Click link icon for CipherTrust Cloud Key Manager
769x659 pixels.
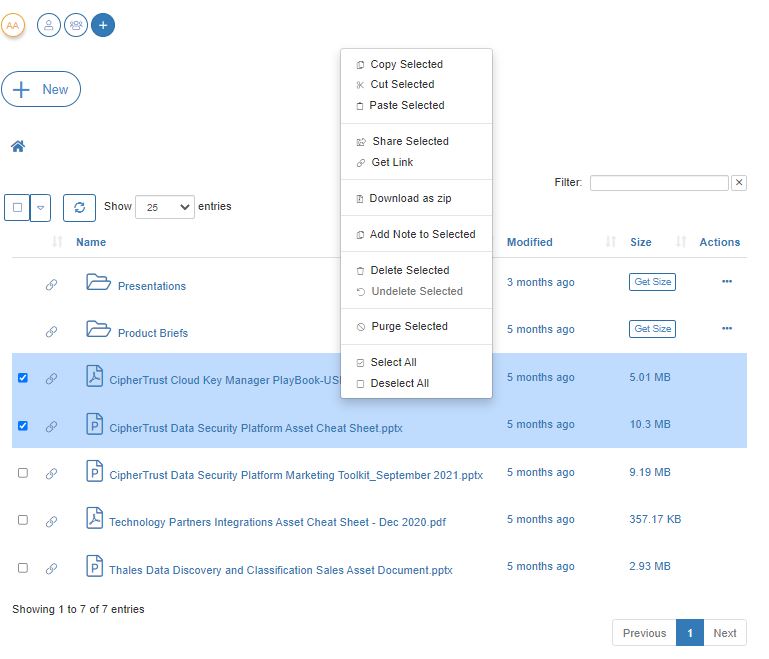pos(51,379)
